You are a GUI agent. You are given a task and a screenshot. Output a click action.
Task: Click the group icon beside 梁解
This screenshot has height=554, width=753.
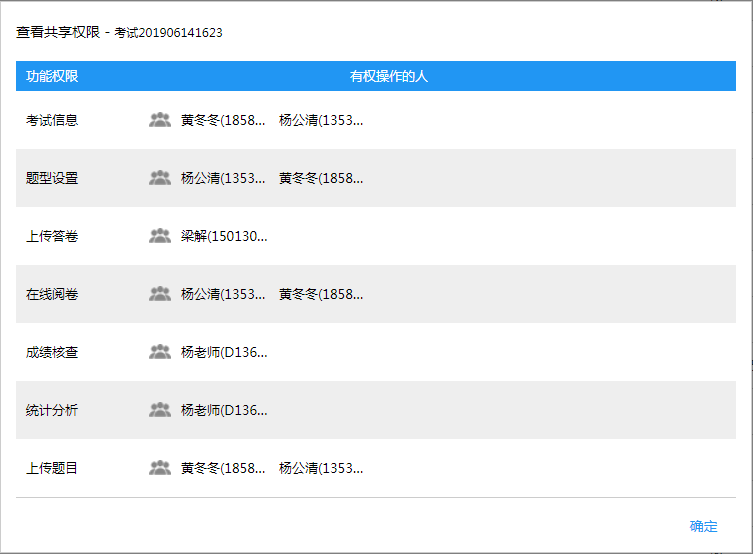tap(160, 236)
